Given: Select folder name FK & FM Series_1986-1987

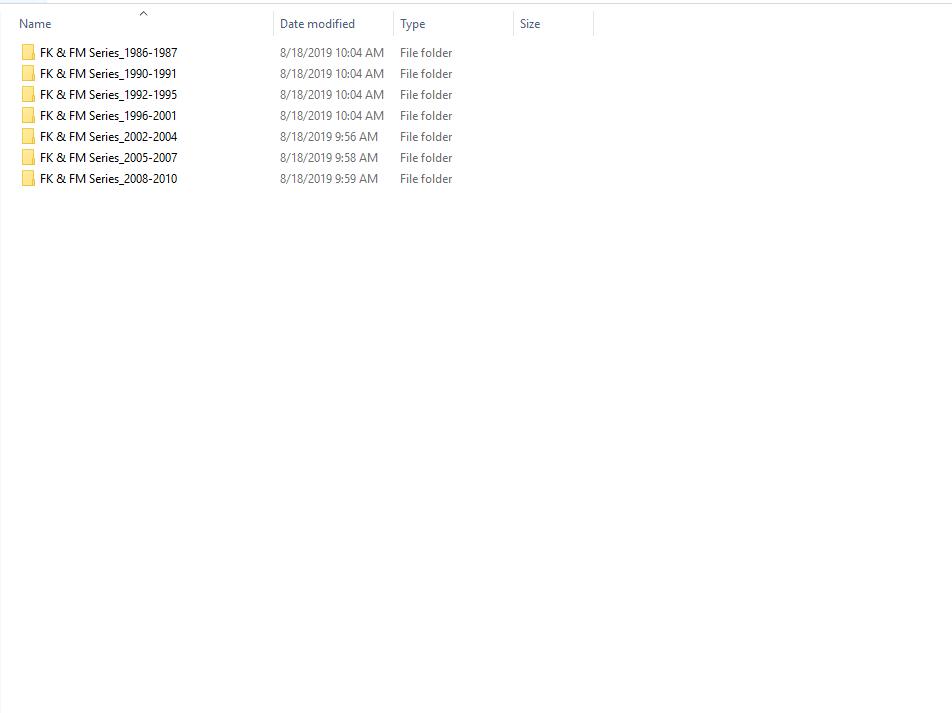Looking at the screenshot, I should tap(109, 53).
